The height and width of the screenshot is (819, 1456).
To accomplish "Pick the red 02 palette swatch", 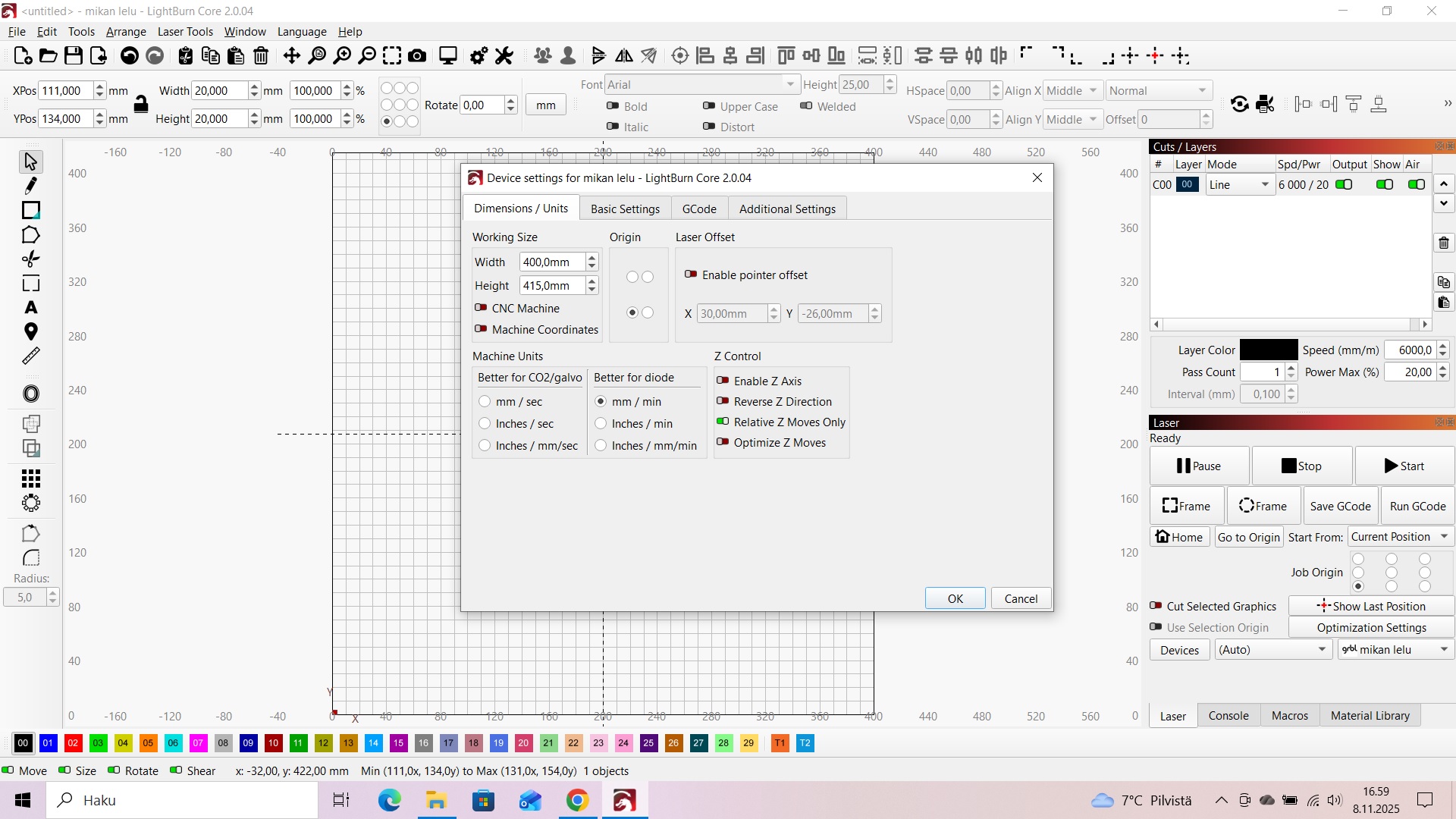I will coord(73,743).
